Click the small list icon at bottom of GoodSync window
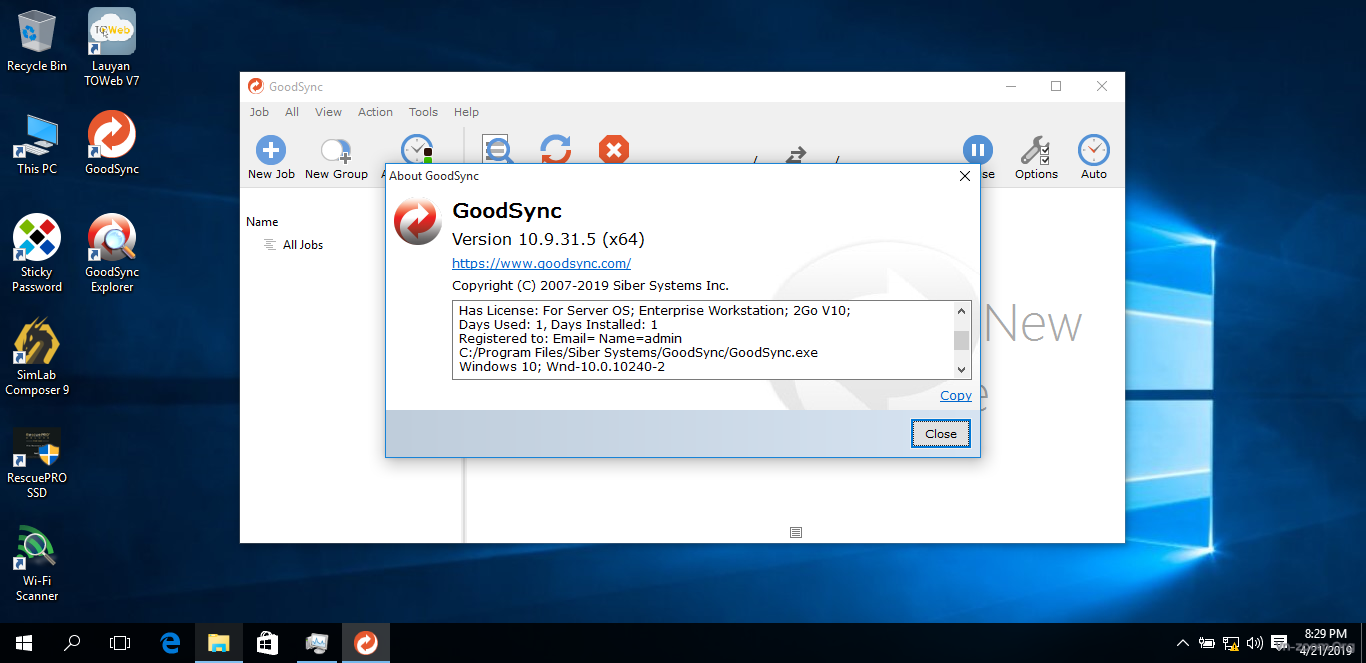Viewport: 1366px width, 663px height. [x=796, y=533]
